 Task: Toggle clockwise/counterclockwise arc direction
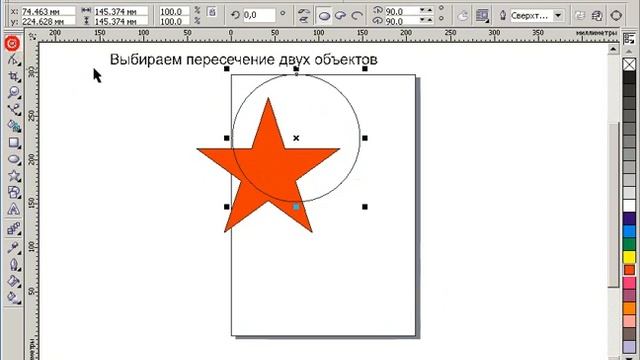click(x=462, y=16)
